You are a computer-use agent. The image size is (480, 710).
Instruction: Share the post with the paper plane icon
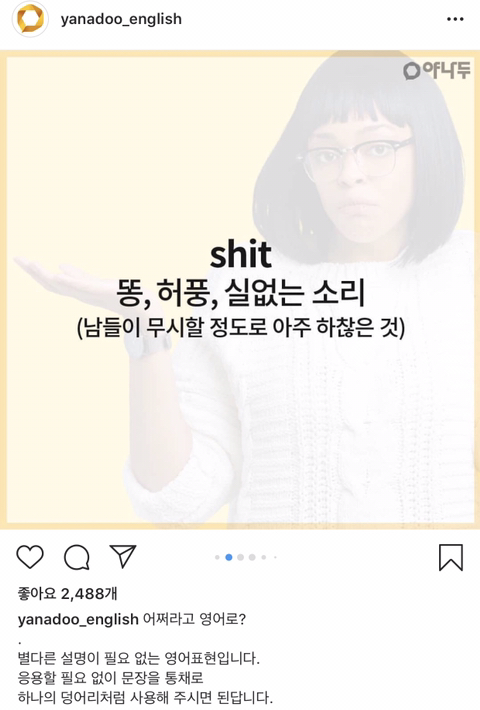coord(123,556)
